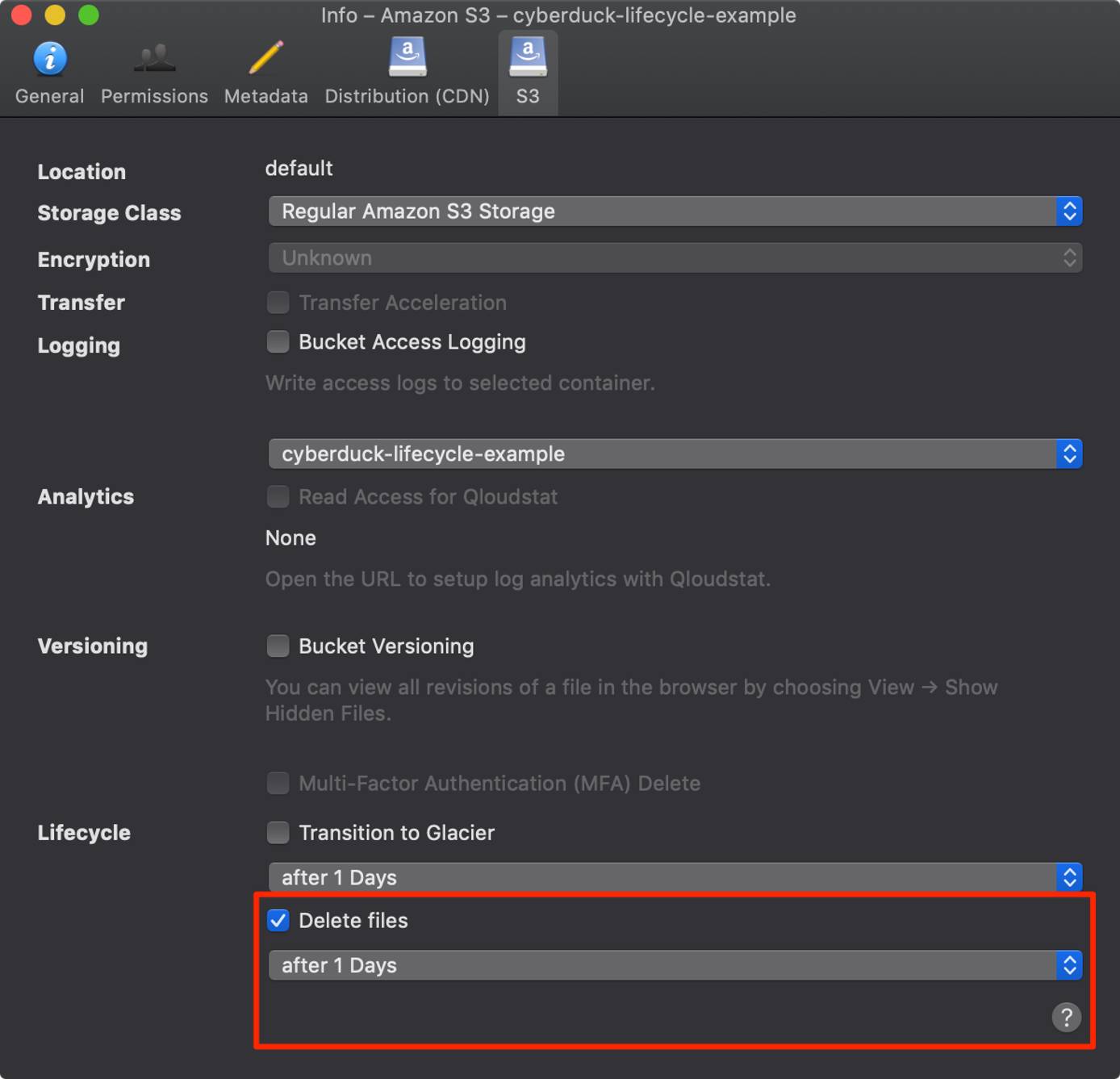The width and height of the screenshot is (1120, 1079).
Task: Open the Transition to Glacier days dropdown
Action: click(x=675, y=877)
